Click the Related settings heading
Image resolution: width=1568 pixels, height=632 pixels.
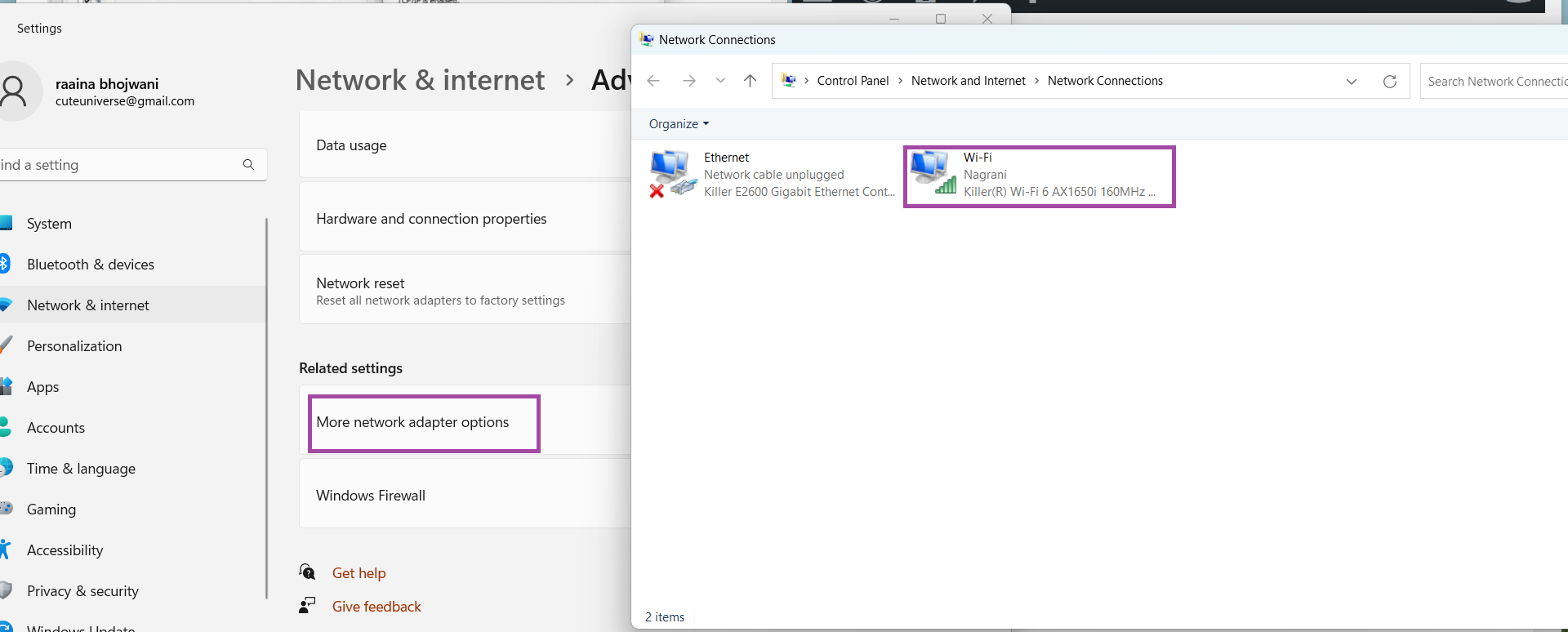pyautogui.click(x=350, y=368)
